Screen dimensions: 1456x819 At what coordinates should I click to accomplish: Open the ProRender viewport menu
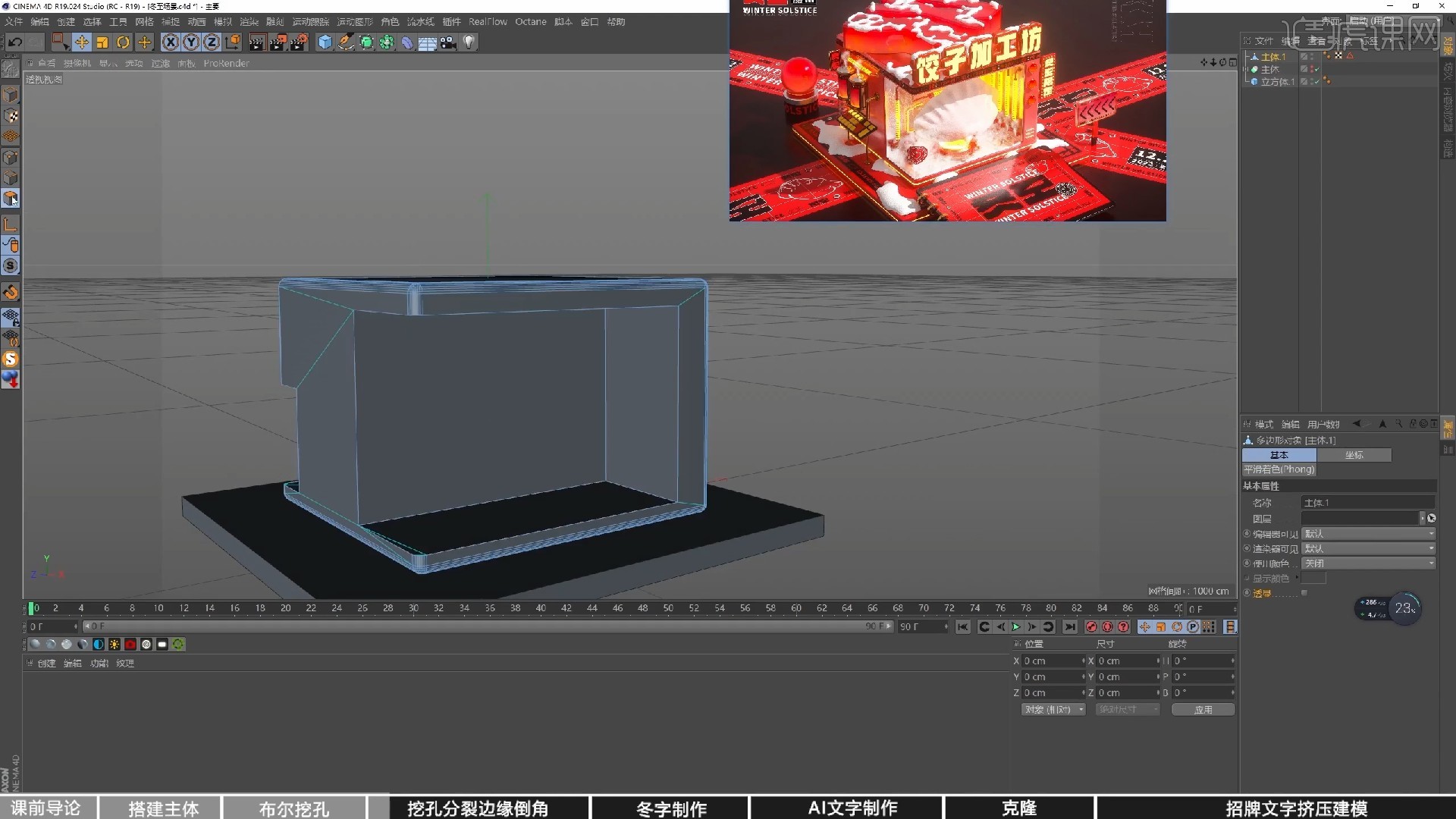tap(226, 64)
